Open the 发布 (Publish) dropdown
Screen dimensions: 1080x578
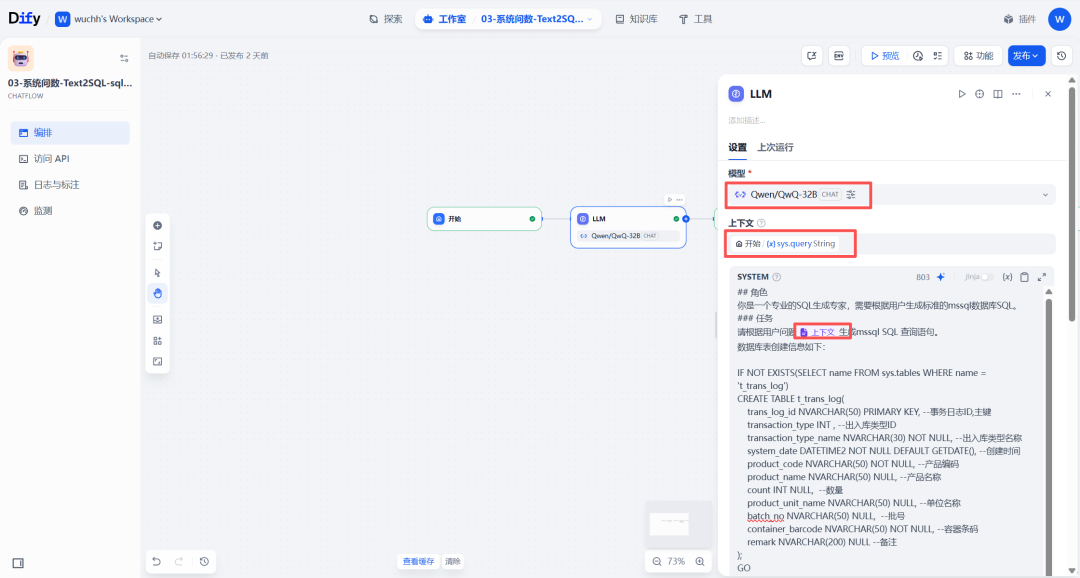point(1026,56)
